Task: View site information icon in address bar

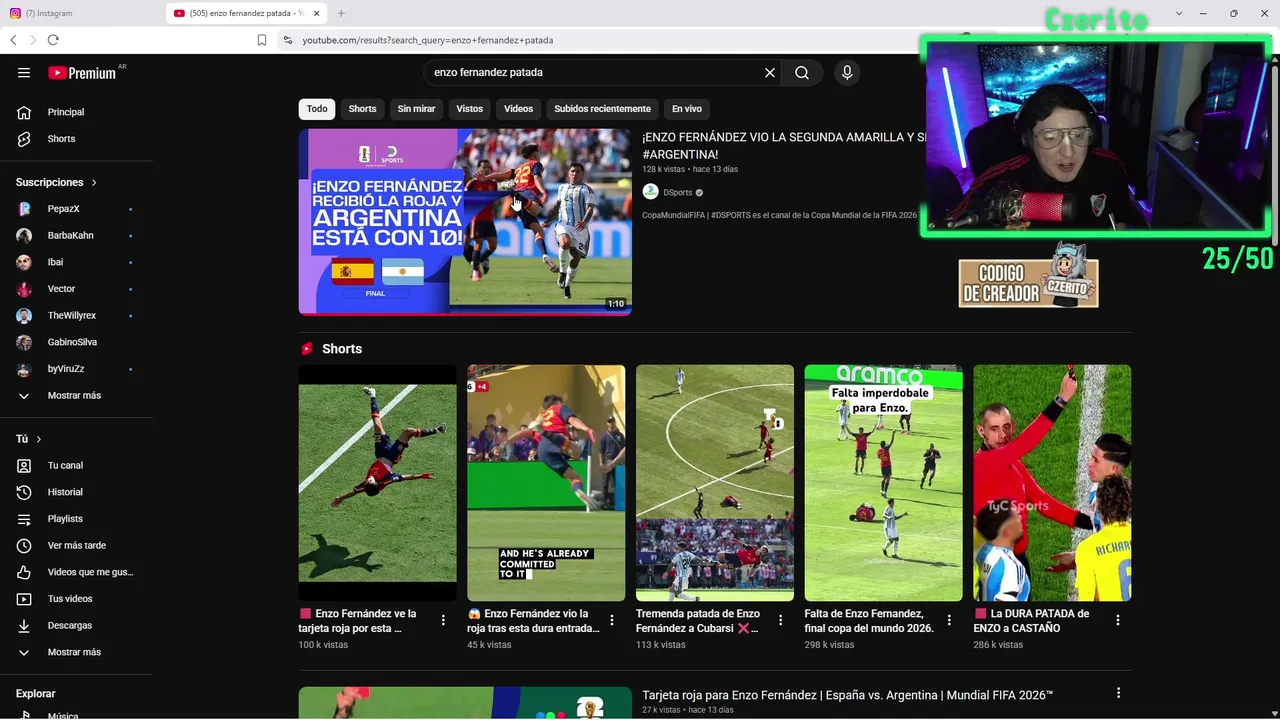Action: (288, 40)
